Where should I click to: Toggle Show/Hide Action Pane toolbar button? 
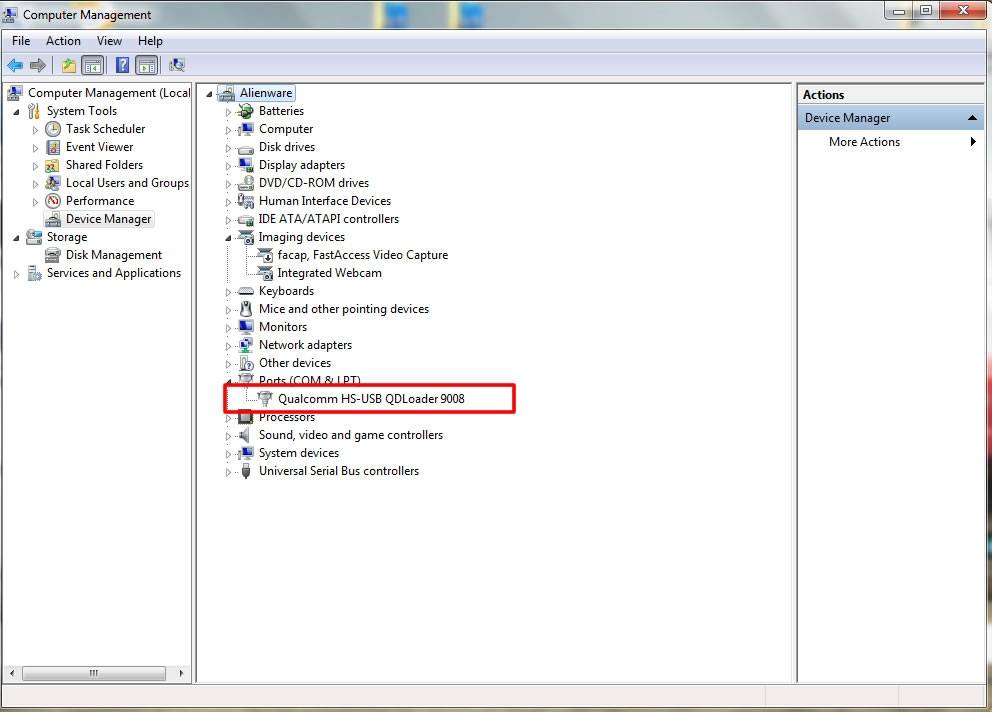(x=147, y=66)
